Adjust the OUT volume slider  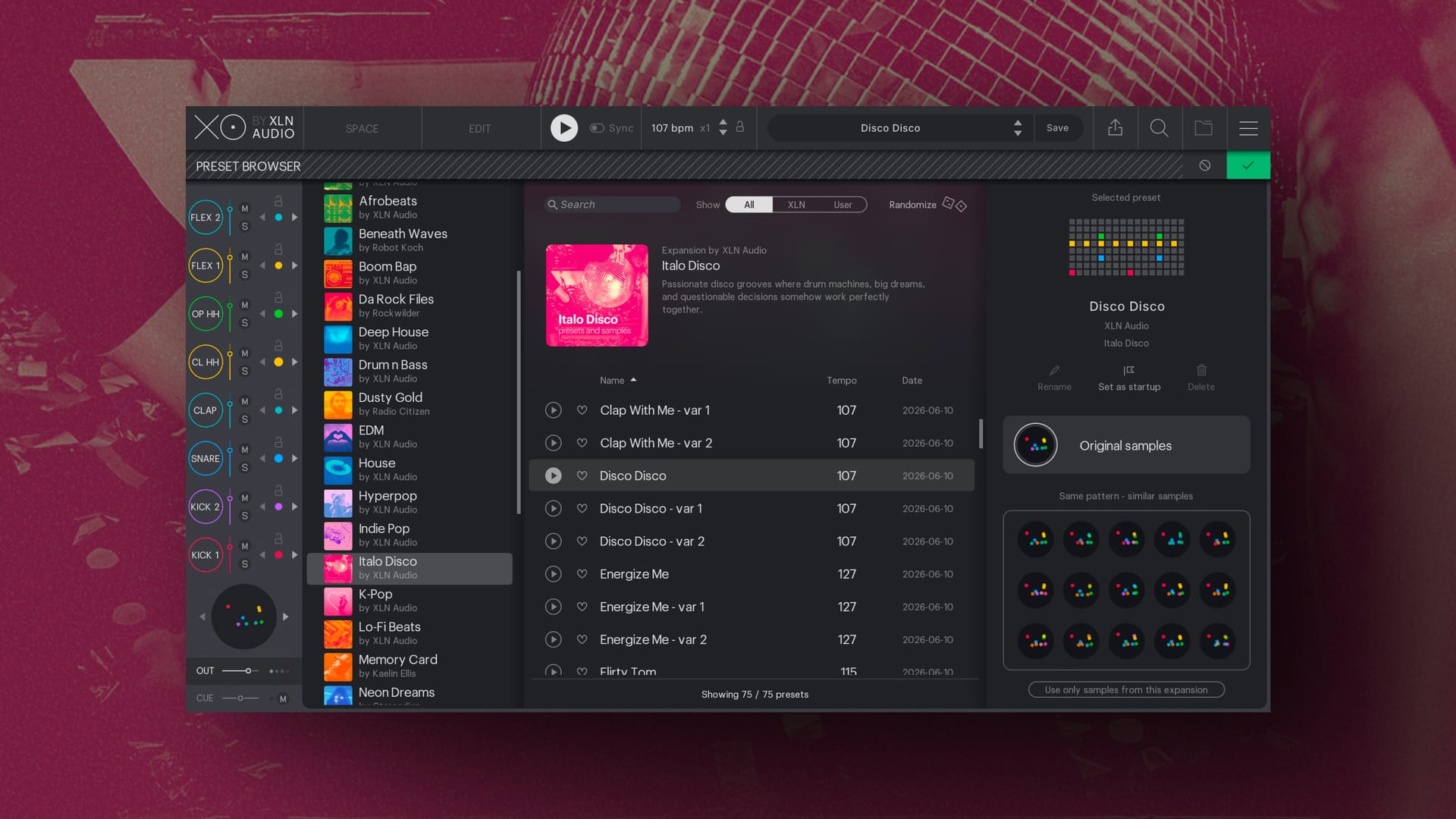(242, 671)
